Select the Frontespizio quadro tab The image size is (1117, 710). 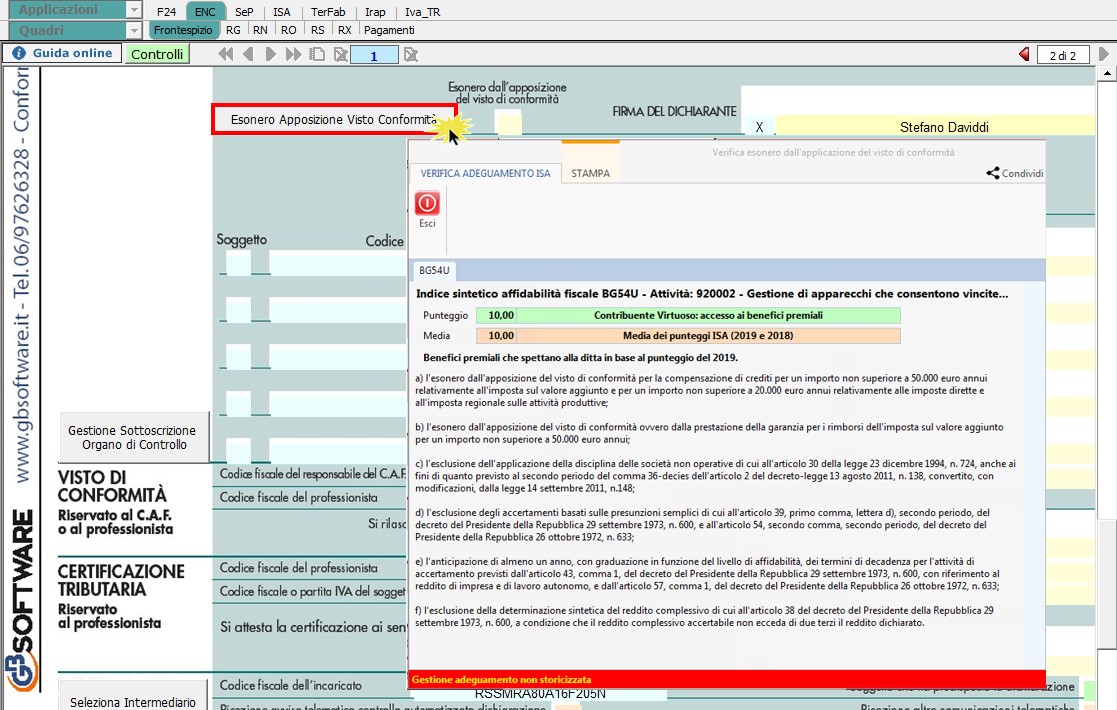coord(183,30)
